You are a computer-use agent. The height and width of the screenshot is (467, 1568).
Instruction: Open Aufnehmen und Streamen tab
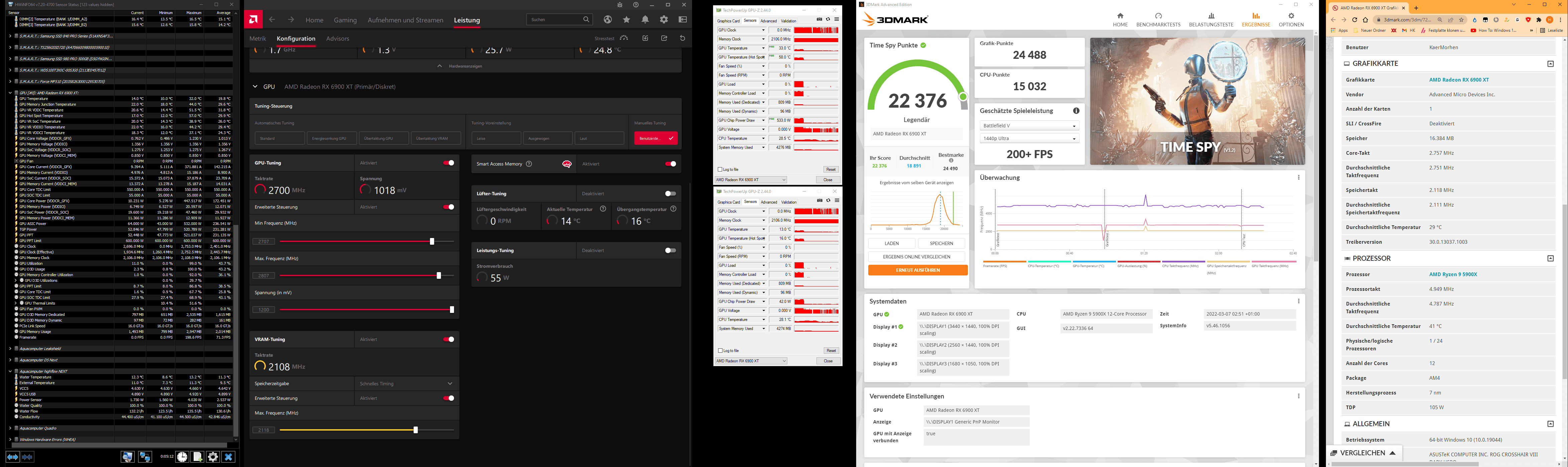(406, 20)
